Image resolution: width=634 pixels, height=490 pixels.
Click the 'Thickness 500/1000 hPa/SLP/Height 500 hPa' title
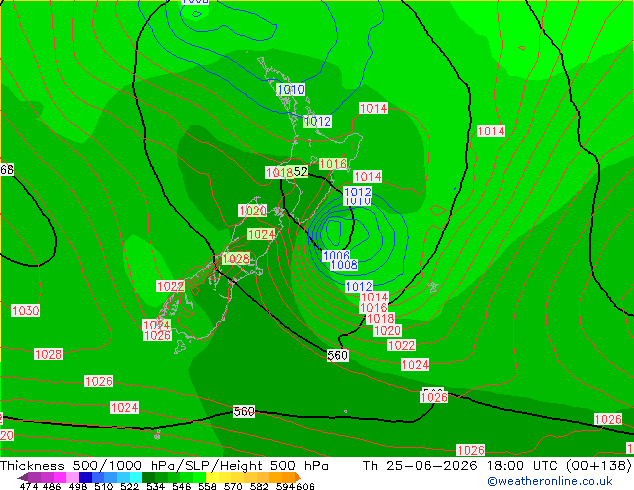pyautogui.click(x=164, y=466)
